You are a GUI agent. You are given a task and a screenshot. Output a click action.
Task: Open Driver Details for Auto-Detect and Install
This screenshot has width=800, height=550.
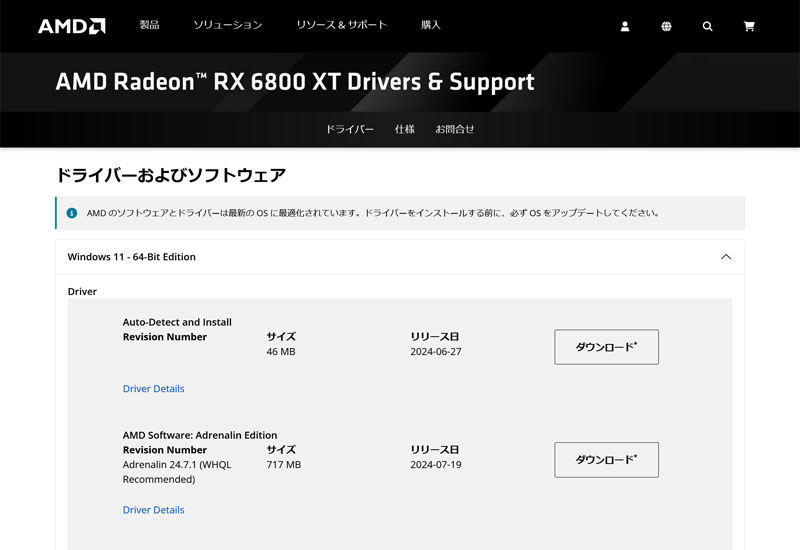(154, 389)
